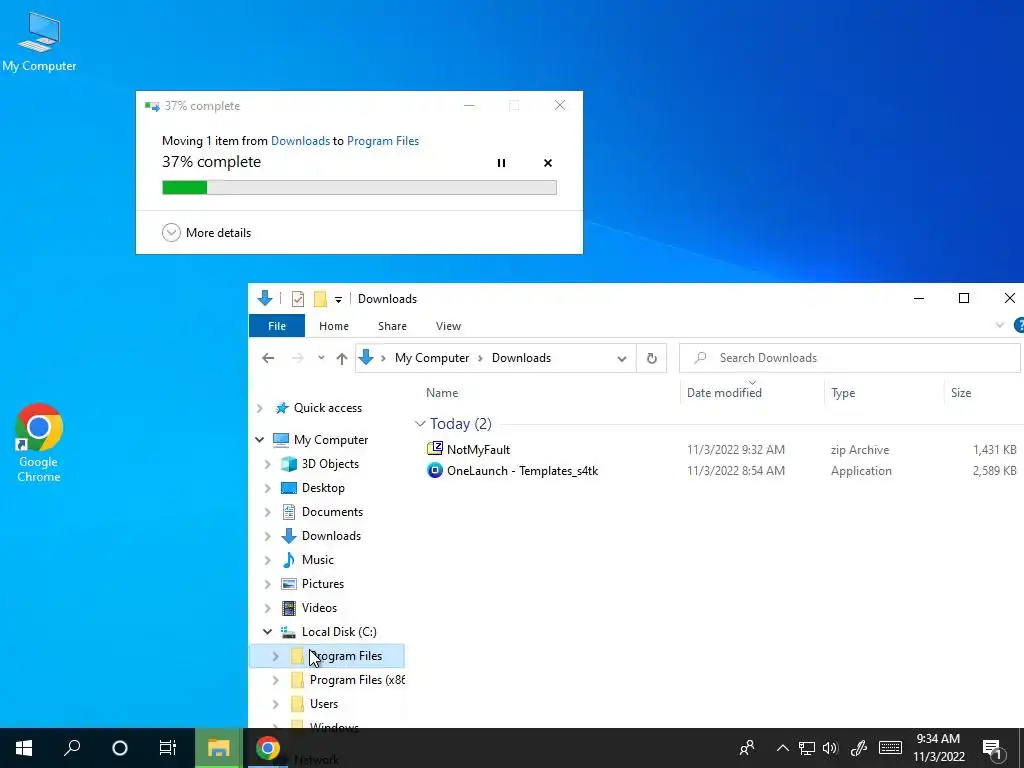The image size is (1024, 768).
Task: Show hidden system tray icons
Action: 782,748
